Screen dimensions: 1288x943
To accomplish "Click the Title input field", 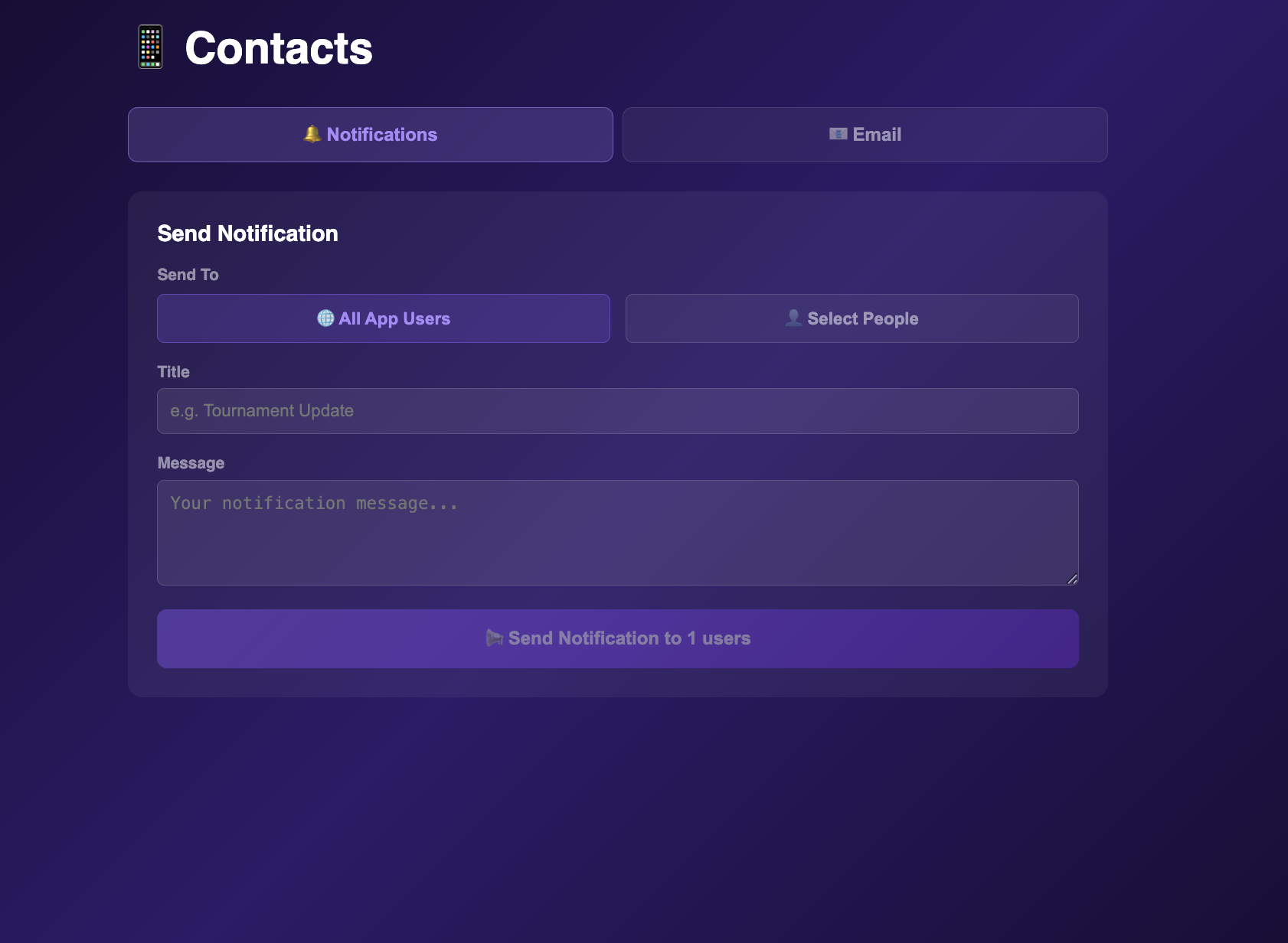I will click(617, 411).
